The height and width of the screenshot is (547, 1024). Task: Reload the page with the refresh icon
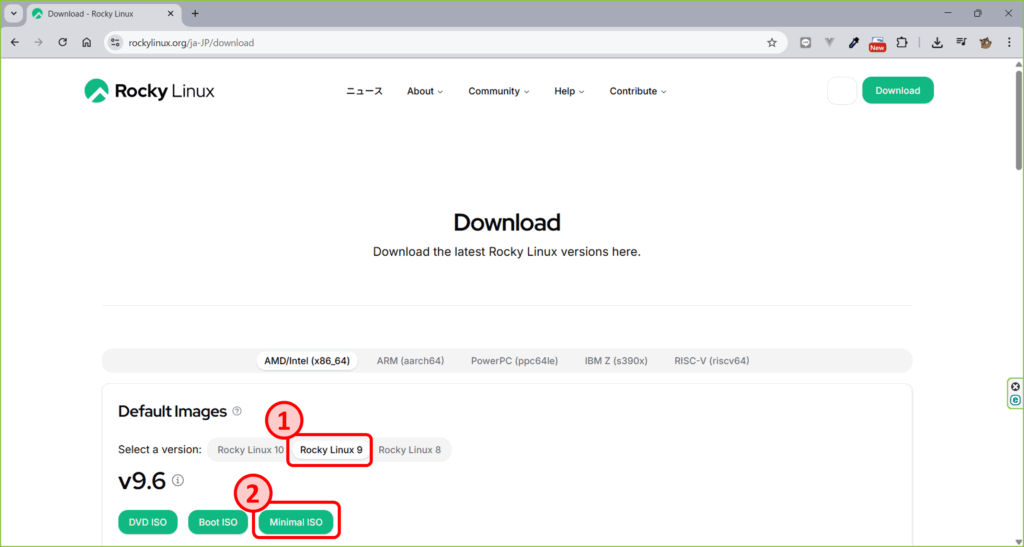click(63, 42)
